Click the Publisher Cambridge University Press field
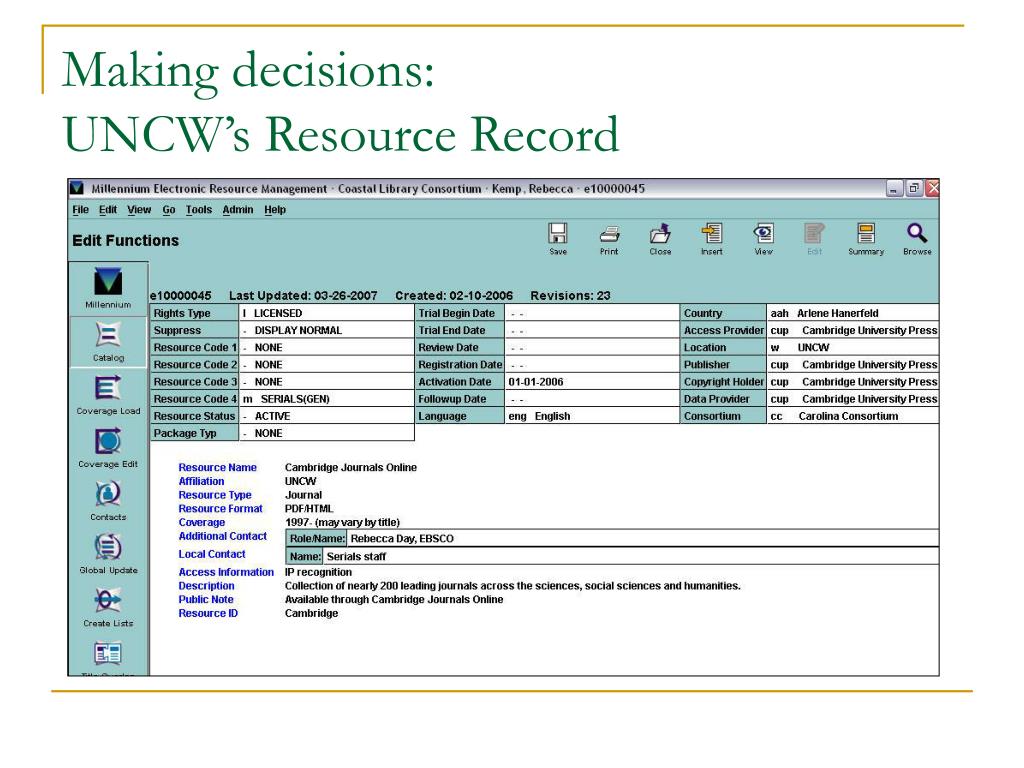This screenshot has width=1024, height=768. pos(853,364)
